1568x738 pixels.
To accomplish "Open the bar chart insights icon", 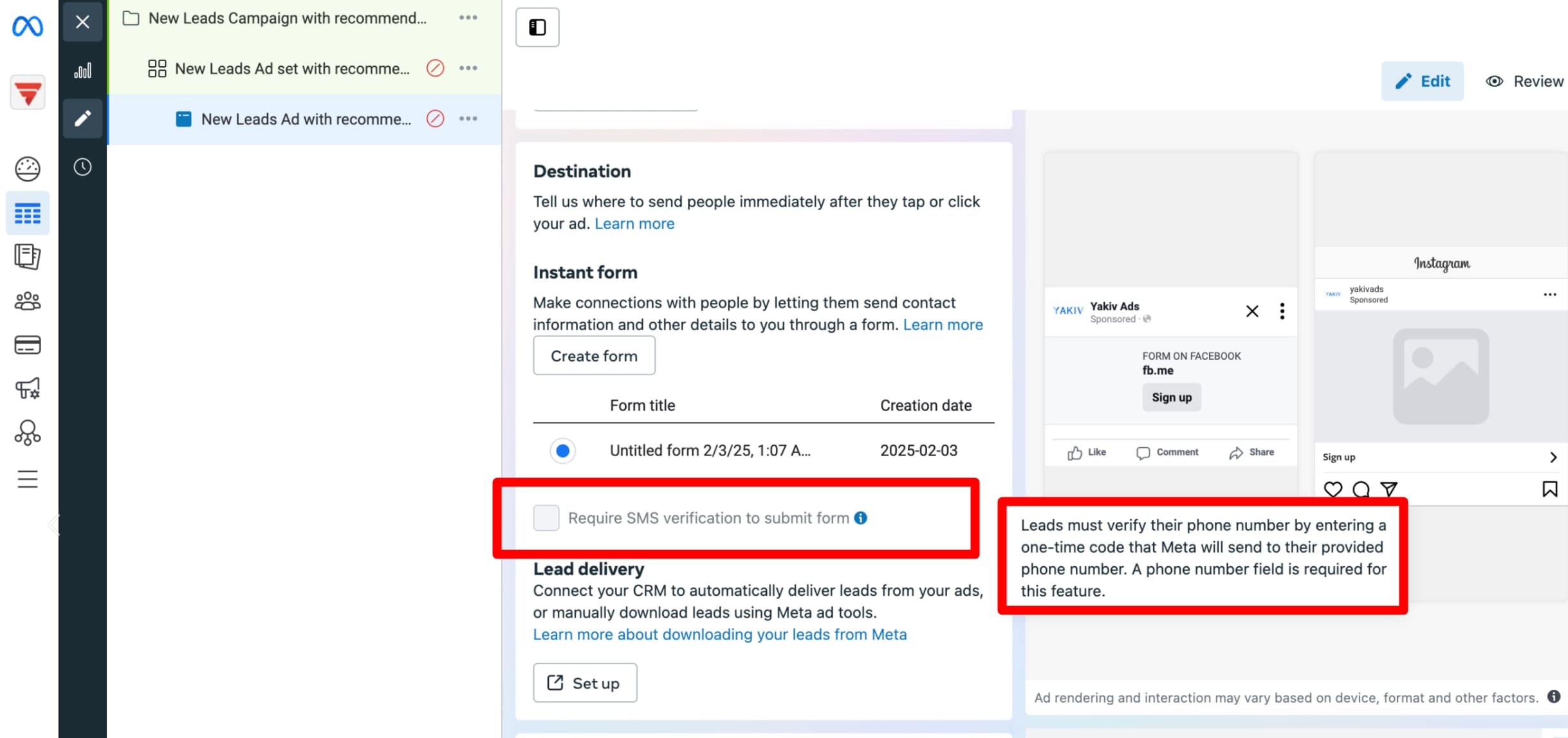I will (x=82, y=70).
